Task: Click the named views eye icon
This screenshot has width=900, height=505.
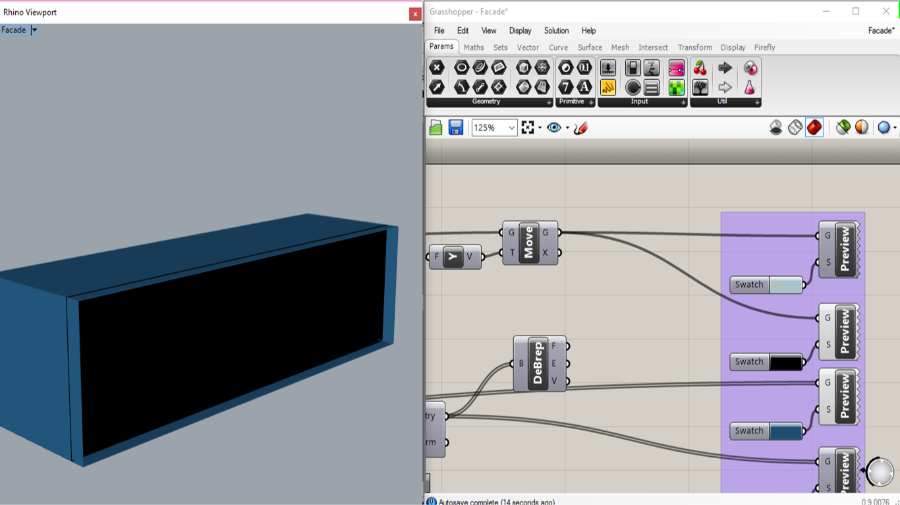Action: tap(554, 127)
